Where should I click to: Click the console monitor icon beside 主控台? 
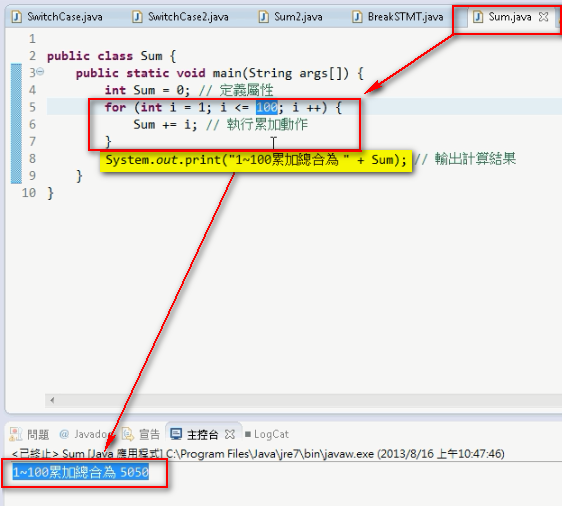click(x=176, y=434)
